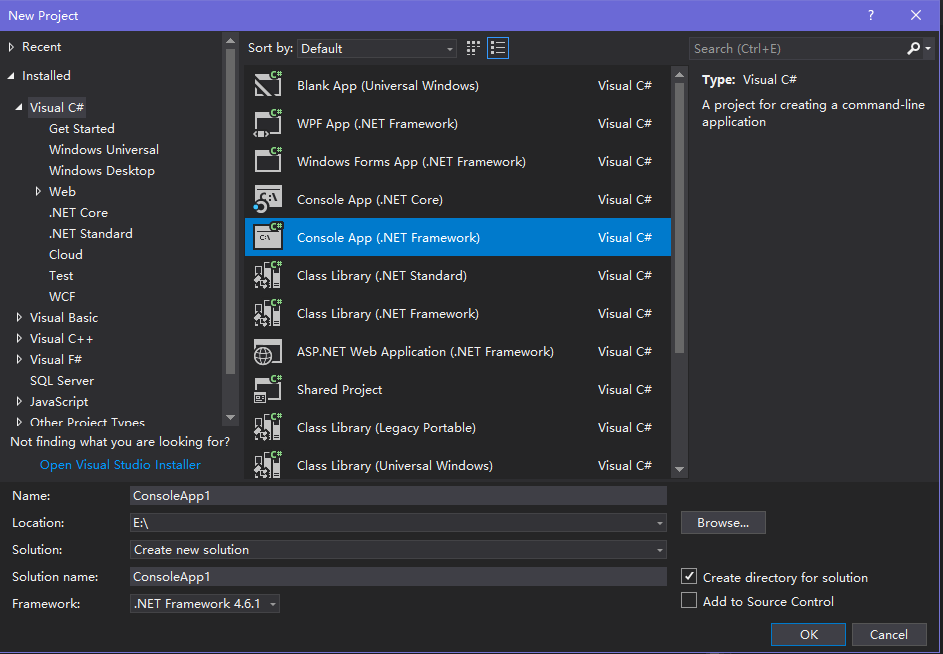Click the Console App (.NET Framework) template icon
This screenshot has width=943, height=654.
268,237
